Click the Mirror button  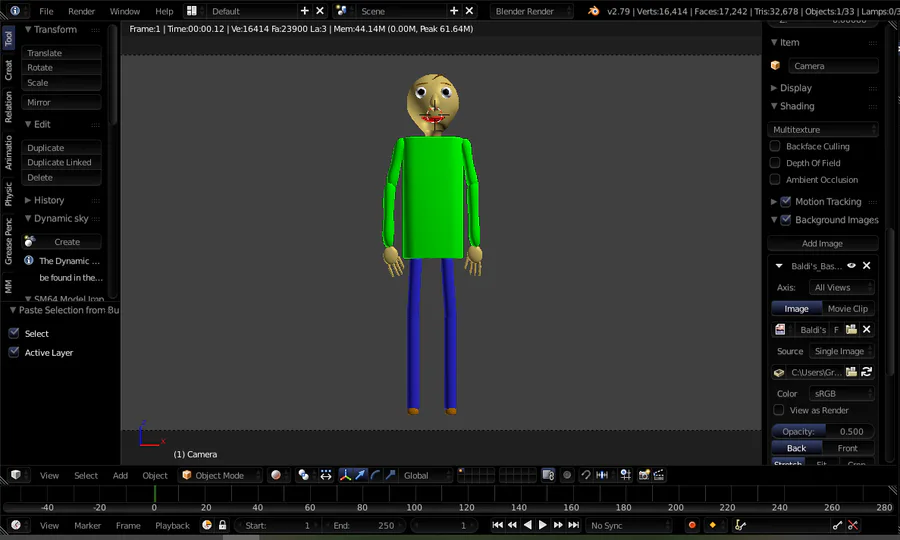[61, 102]
